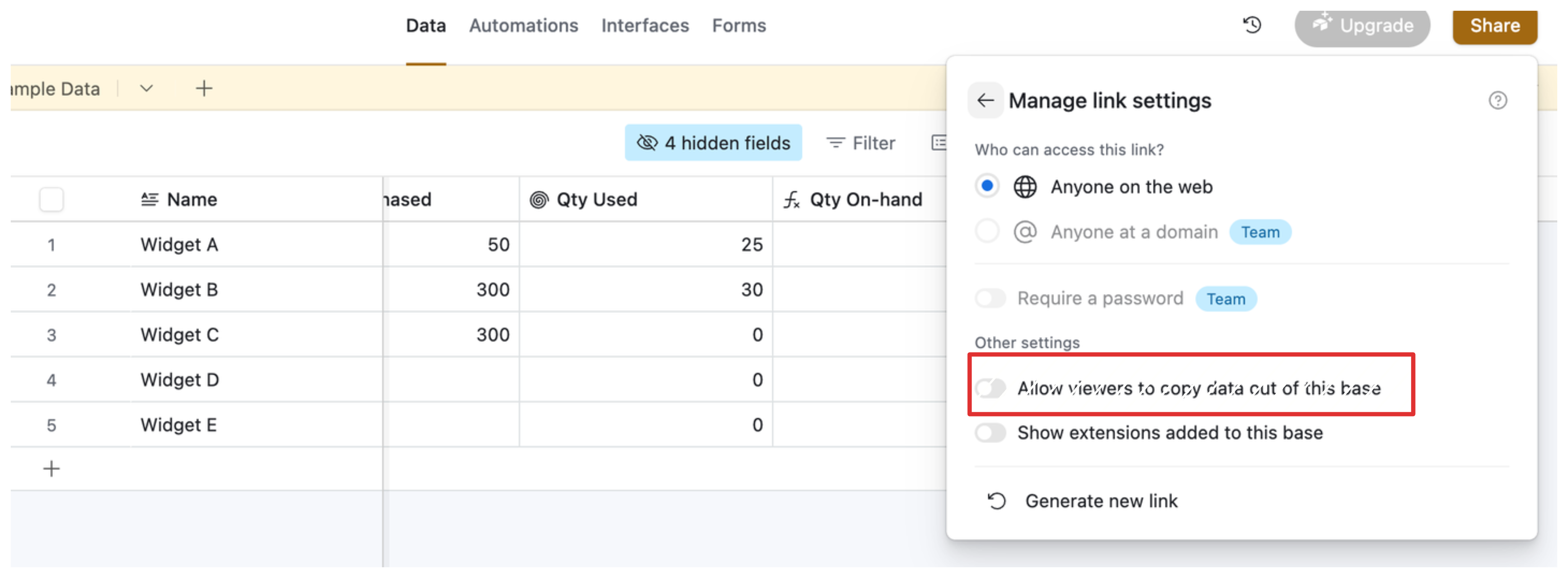This screenshot has width=1568, height=578.
Task: Enable Allow viewers to copy data toggle
Action: tap(990, 387)
